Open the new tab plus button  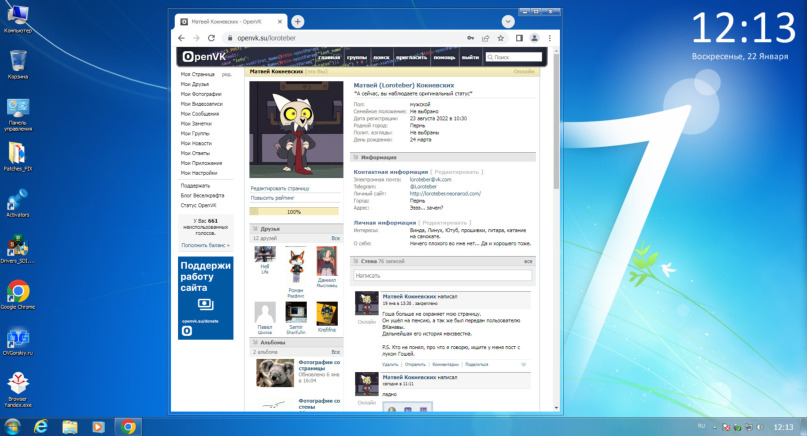tap(298, 21)
